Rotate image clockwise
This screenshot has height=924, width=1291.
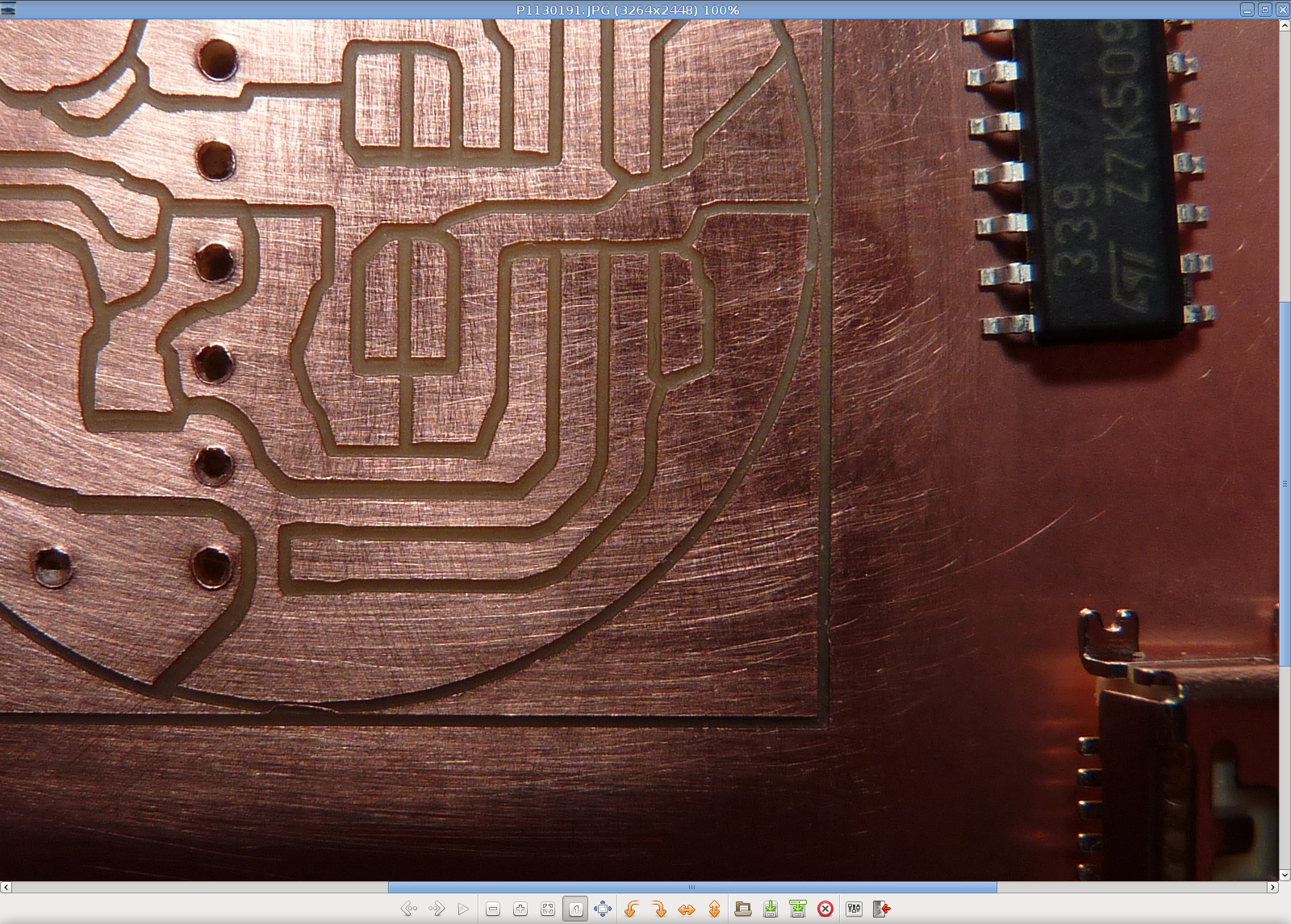659,909
